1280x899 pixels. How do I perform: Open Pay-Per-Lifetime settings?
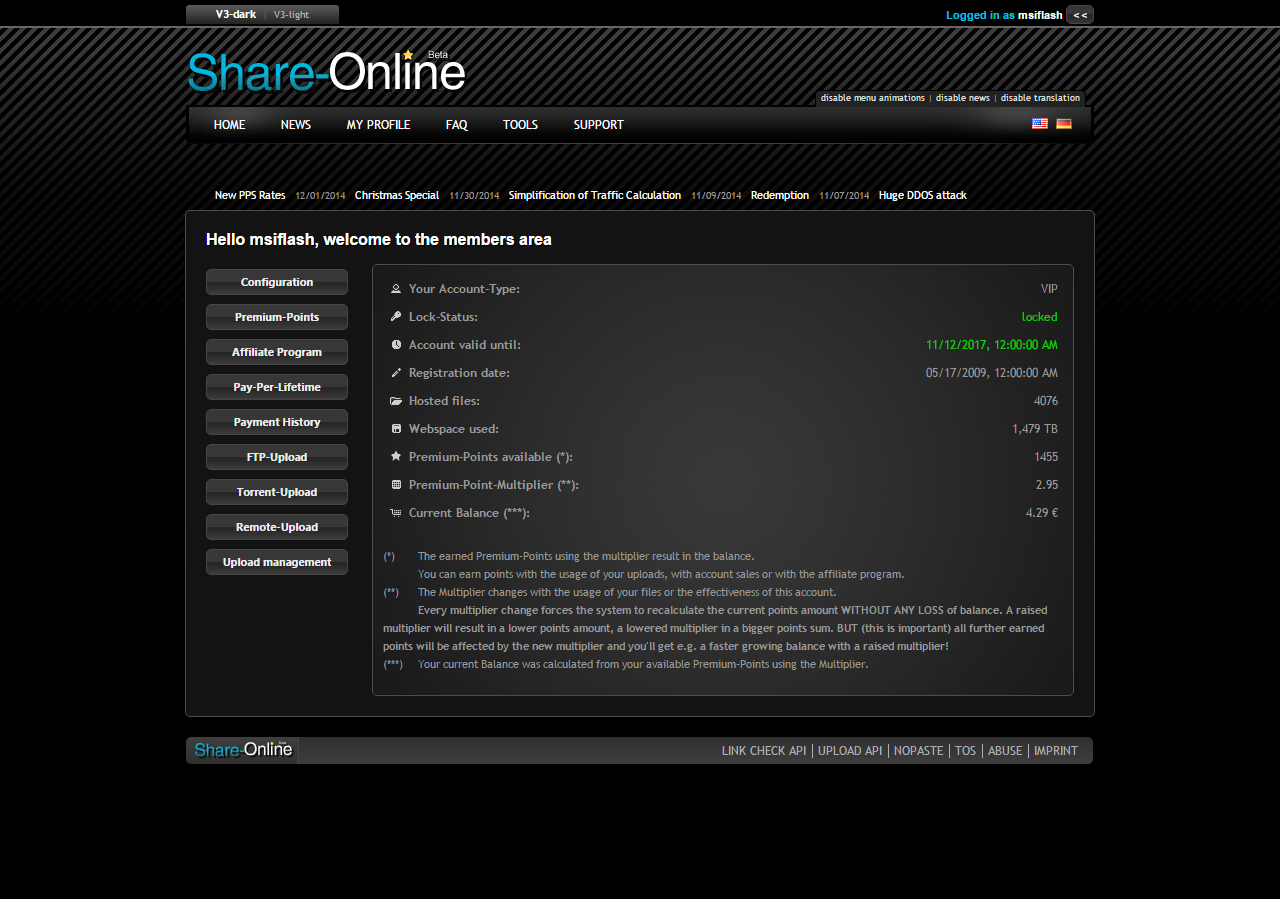[277, 387]
